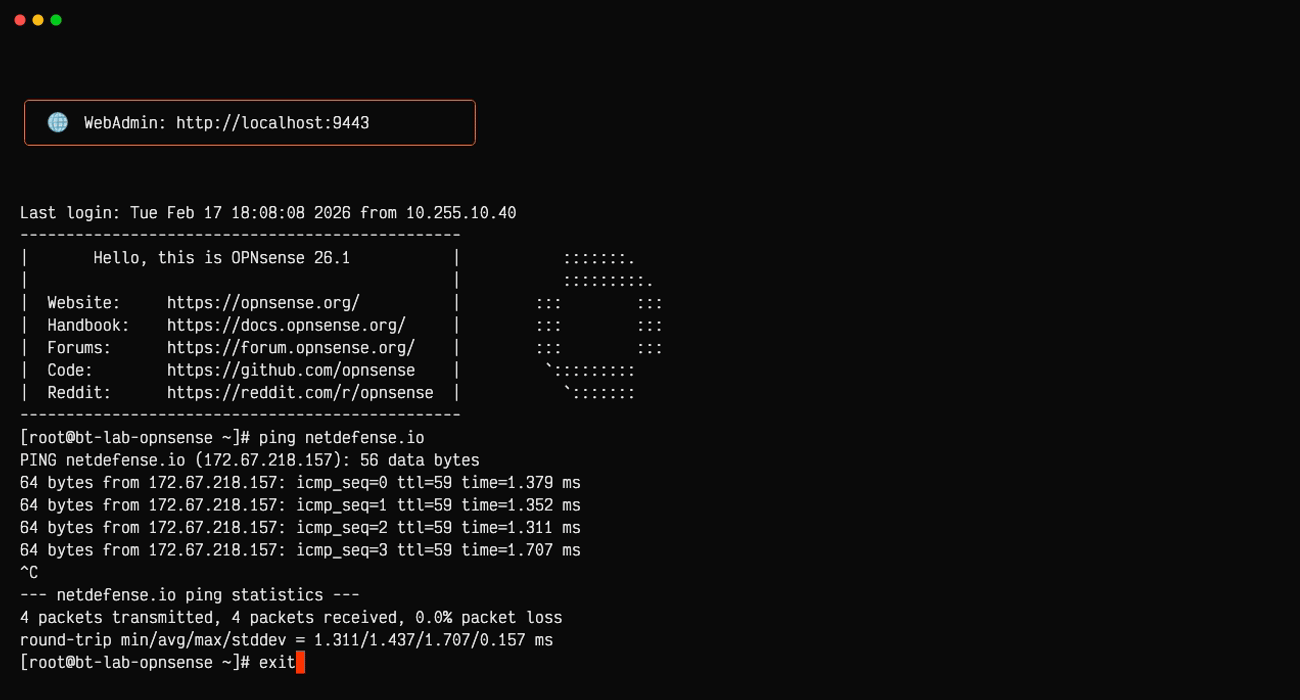This screenshot has width=1300, height=700.
Task: Open the OPNsense GitHub code link
Action: tap(290, 370)
